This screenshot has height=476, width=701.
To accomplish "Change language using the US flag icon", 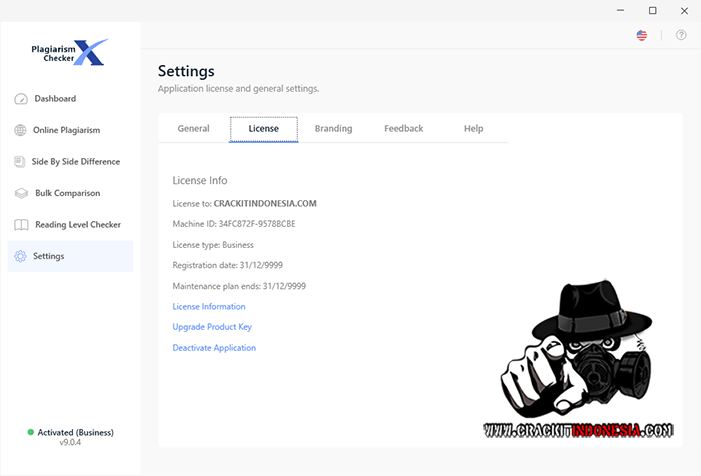I will pos(641,35).
